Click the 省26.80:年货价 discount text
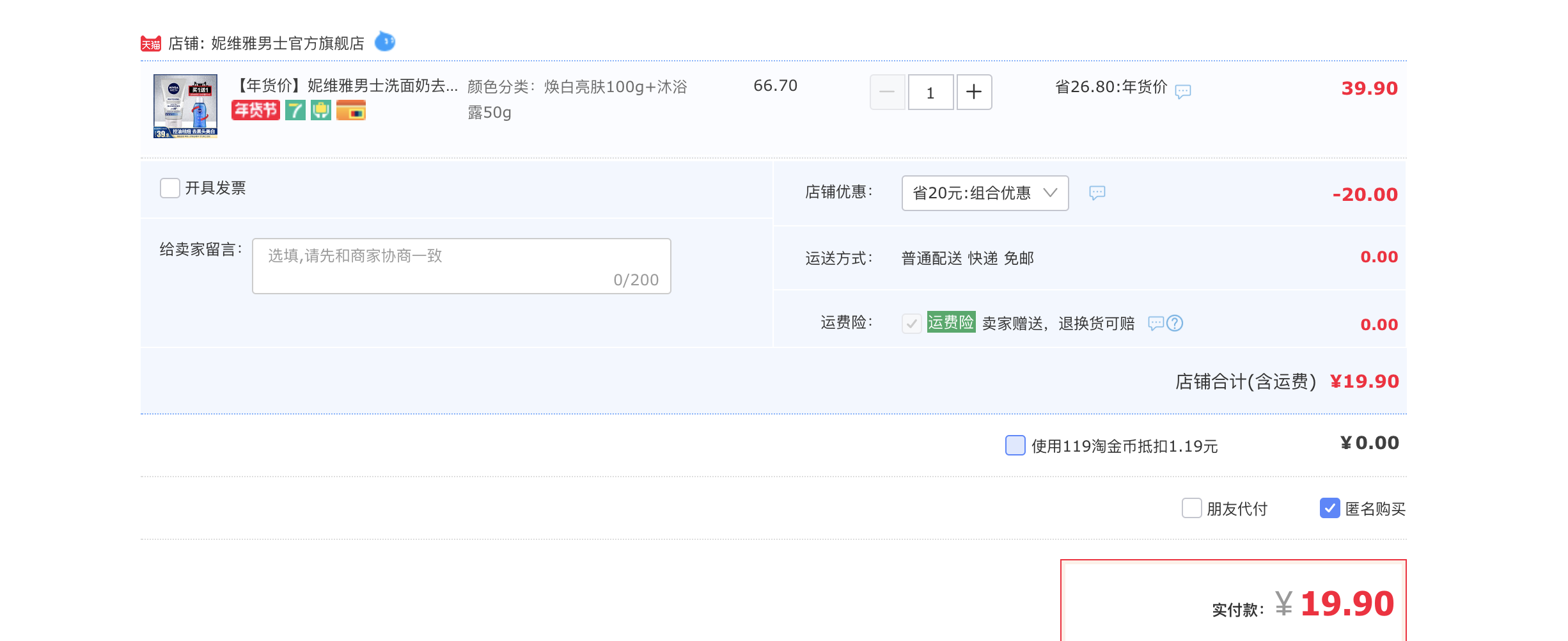The height and width of the screenshot is (641, 1568). pyautogui.click(x=1111, y=87)
